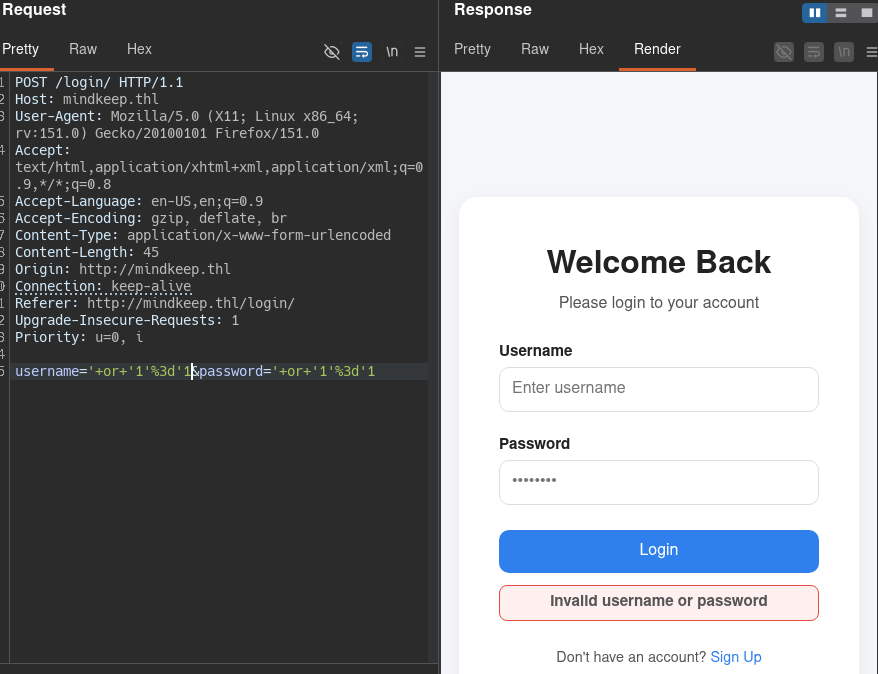Select the combined tabs layout icon
This screenshot has height=674, width=878.
coord(866,12)
